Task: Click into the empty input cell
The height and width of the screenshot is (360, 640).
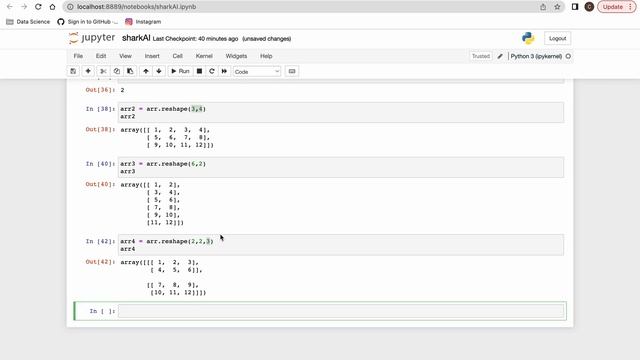Action: (341, 311)
